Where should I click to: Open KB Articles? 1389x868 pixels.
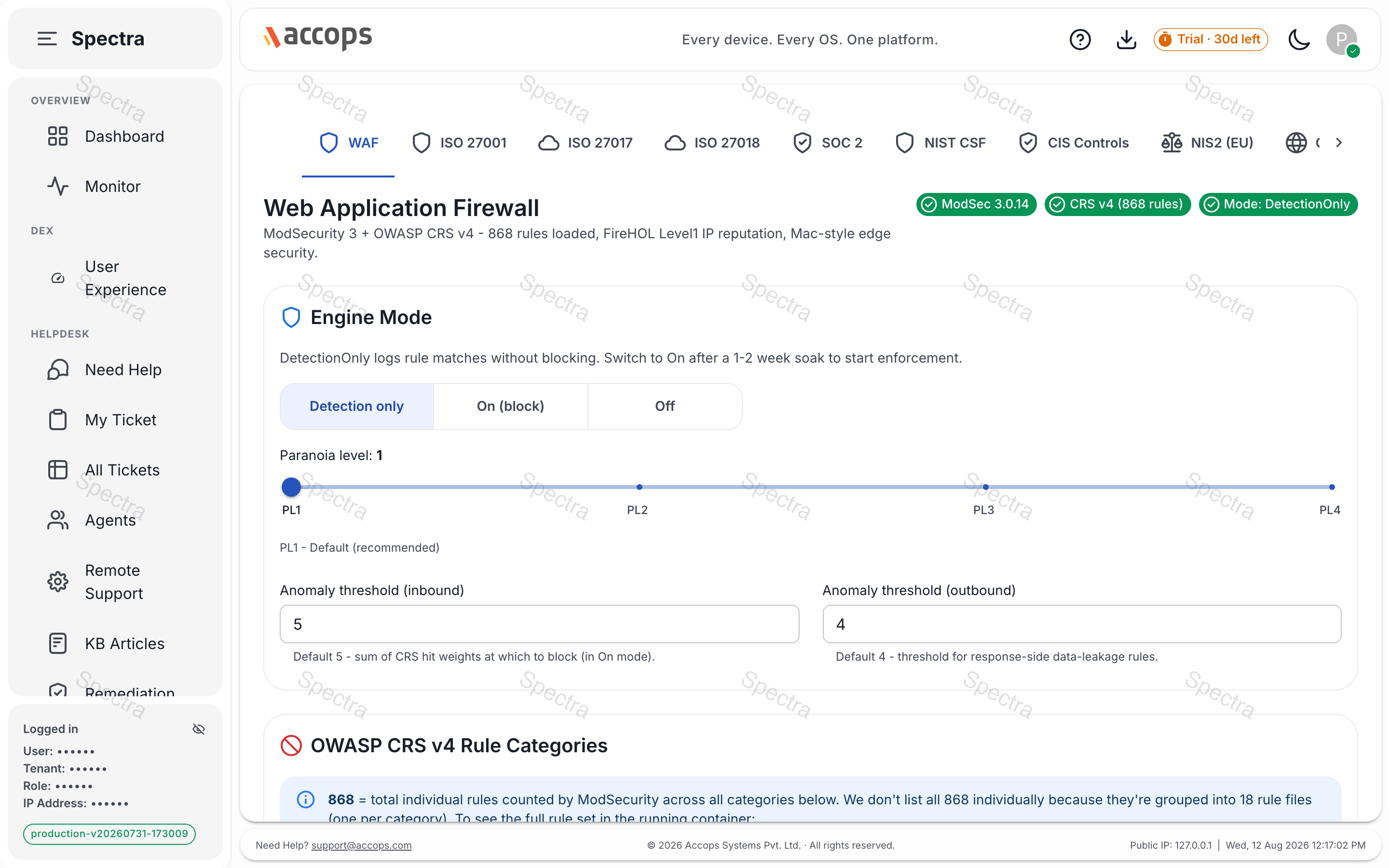[115, 644]
